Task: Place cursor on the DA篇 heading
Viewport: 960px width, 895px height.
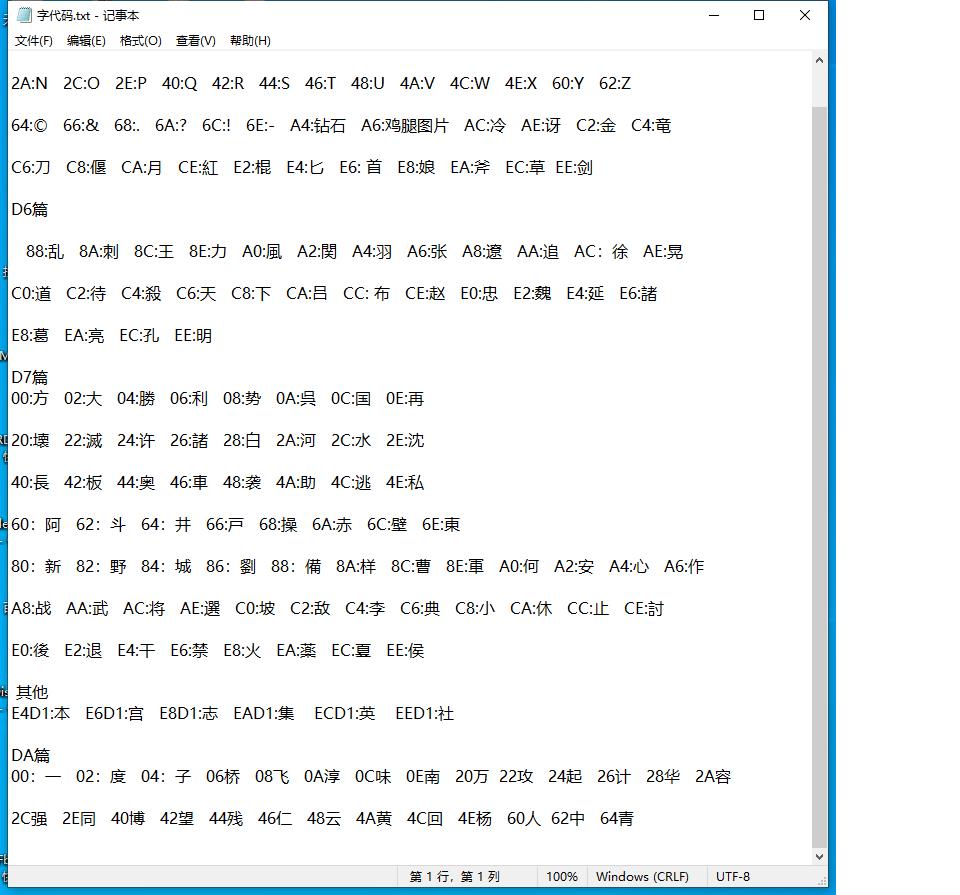Action: click(30, 756)
